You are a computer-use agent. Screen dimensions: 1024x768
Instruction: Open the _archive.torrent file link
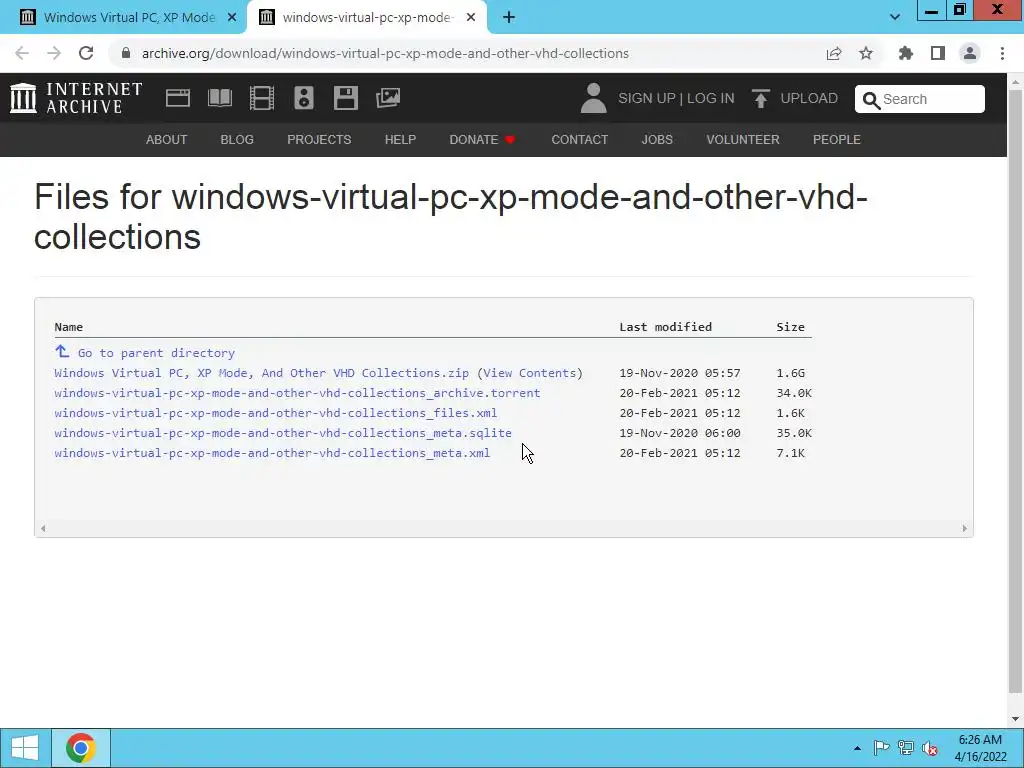pos(297,393)
